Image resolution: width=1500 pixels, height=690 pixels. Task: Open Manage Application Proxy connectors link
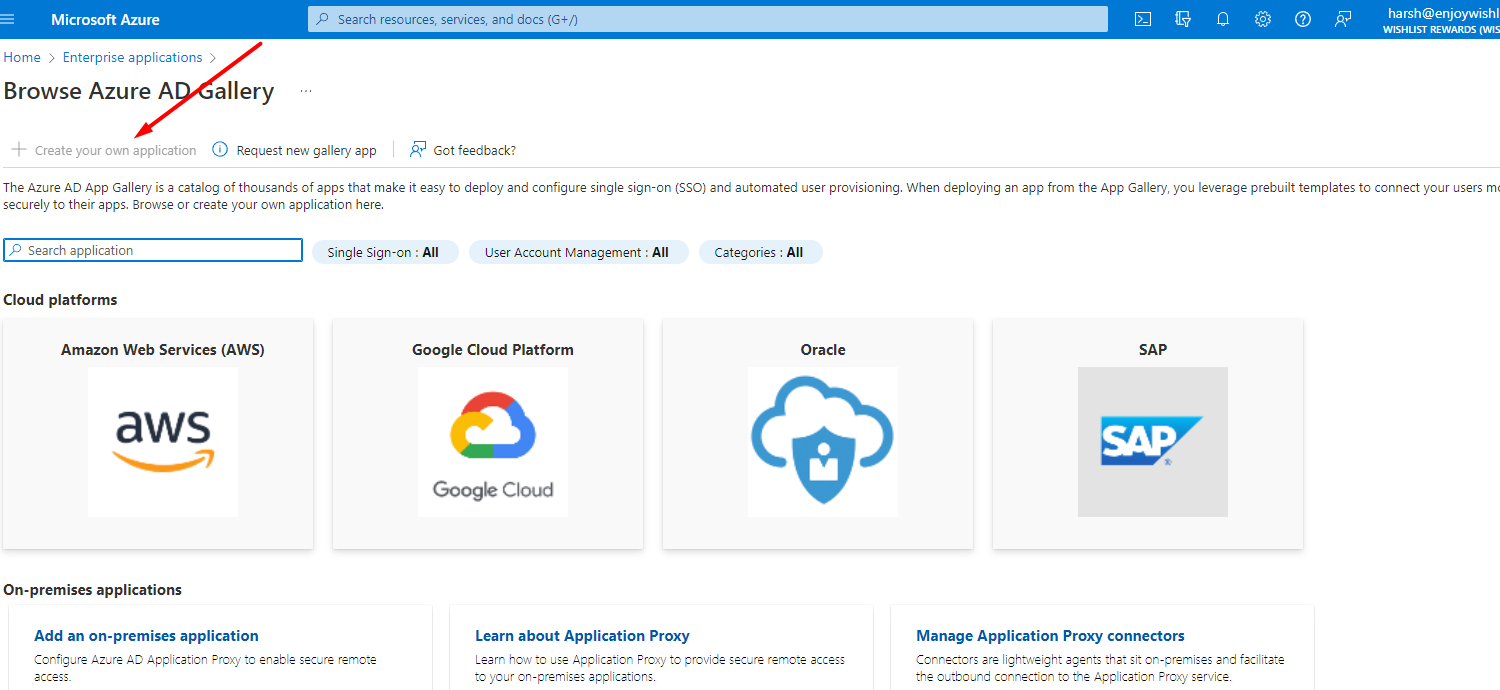(1050, 635)
